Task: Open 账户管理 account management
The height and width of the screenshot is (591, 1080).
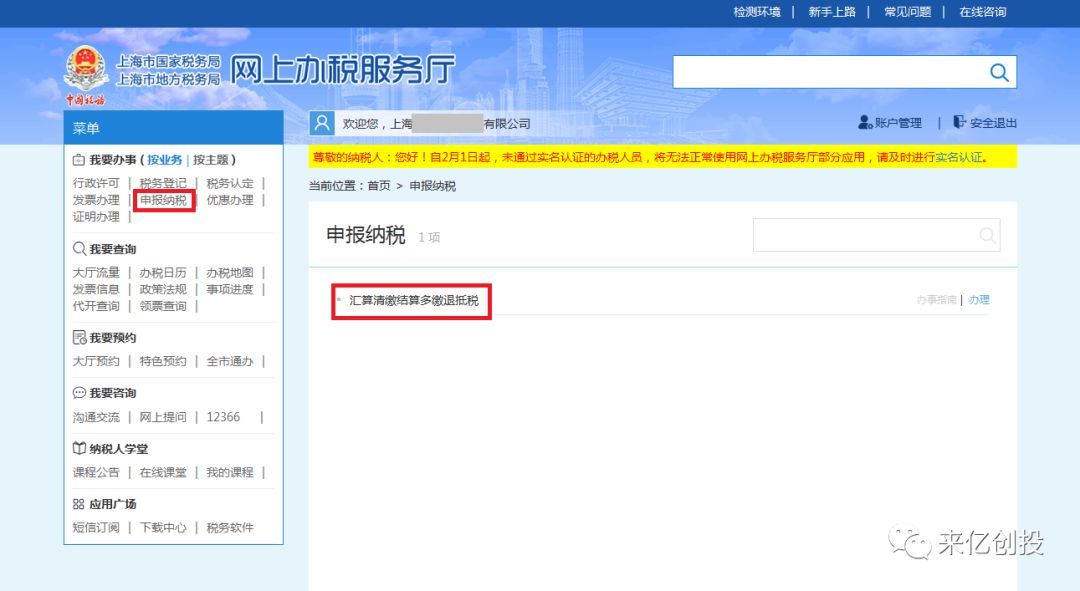Action: (x=890, y=123)
